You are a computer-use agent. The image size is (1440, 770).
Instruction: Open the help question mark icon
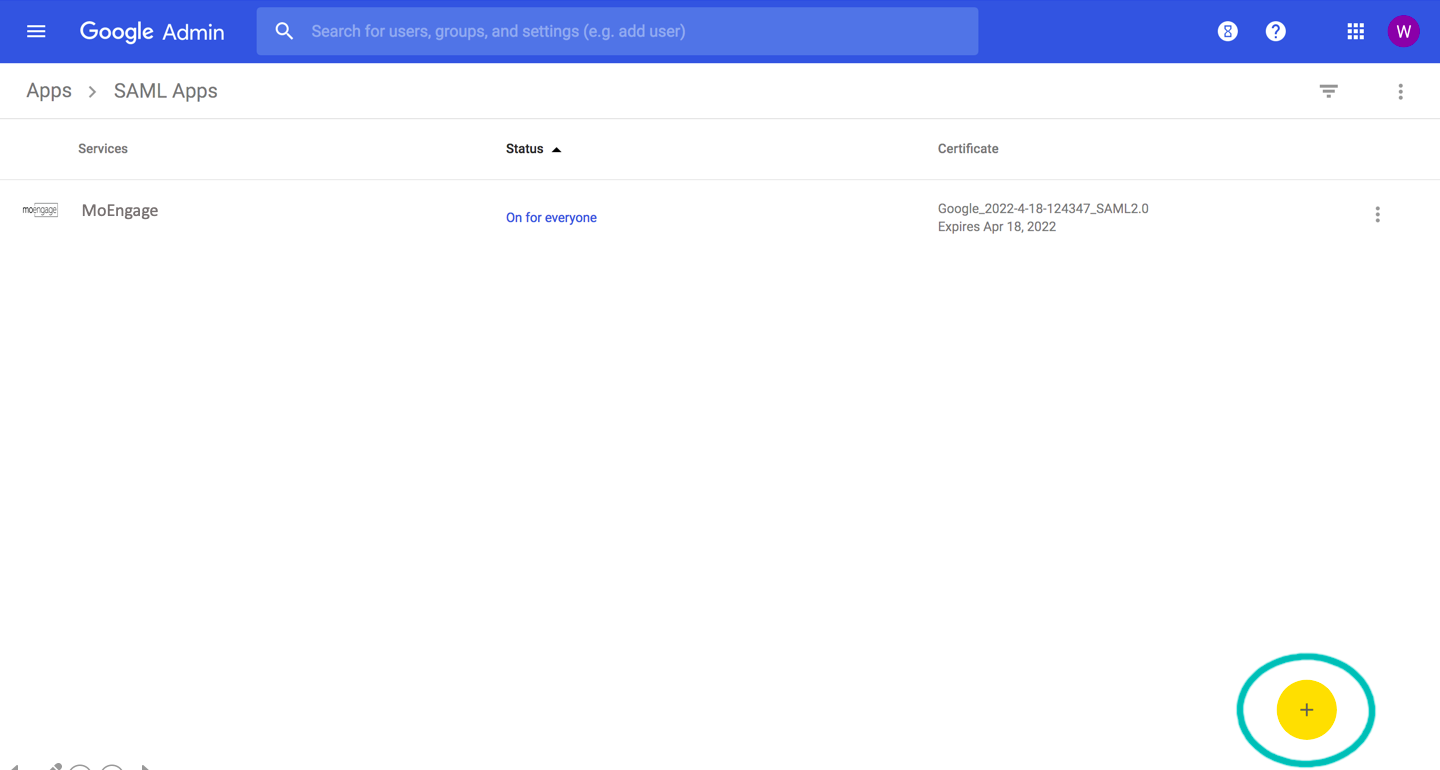(1275, 31)
